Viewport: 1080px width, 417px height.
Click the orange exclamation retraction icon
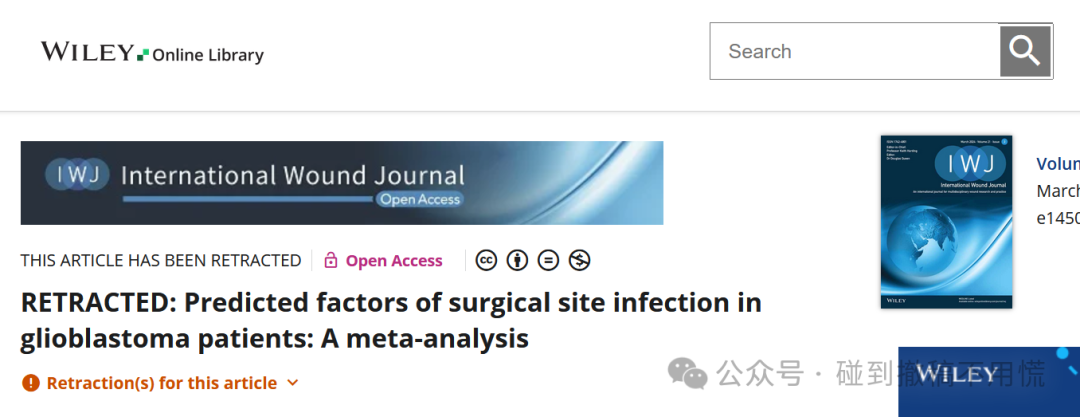(30, 383)
